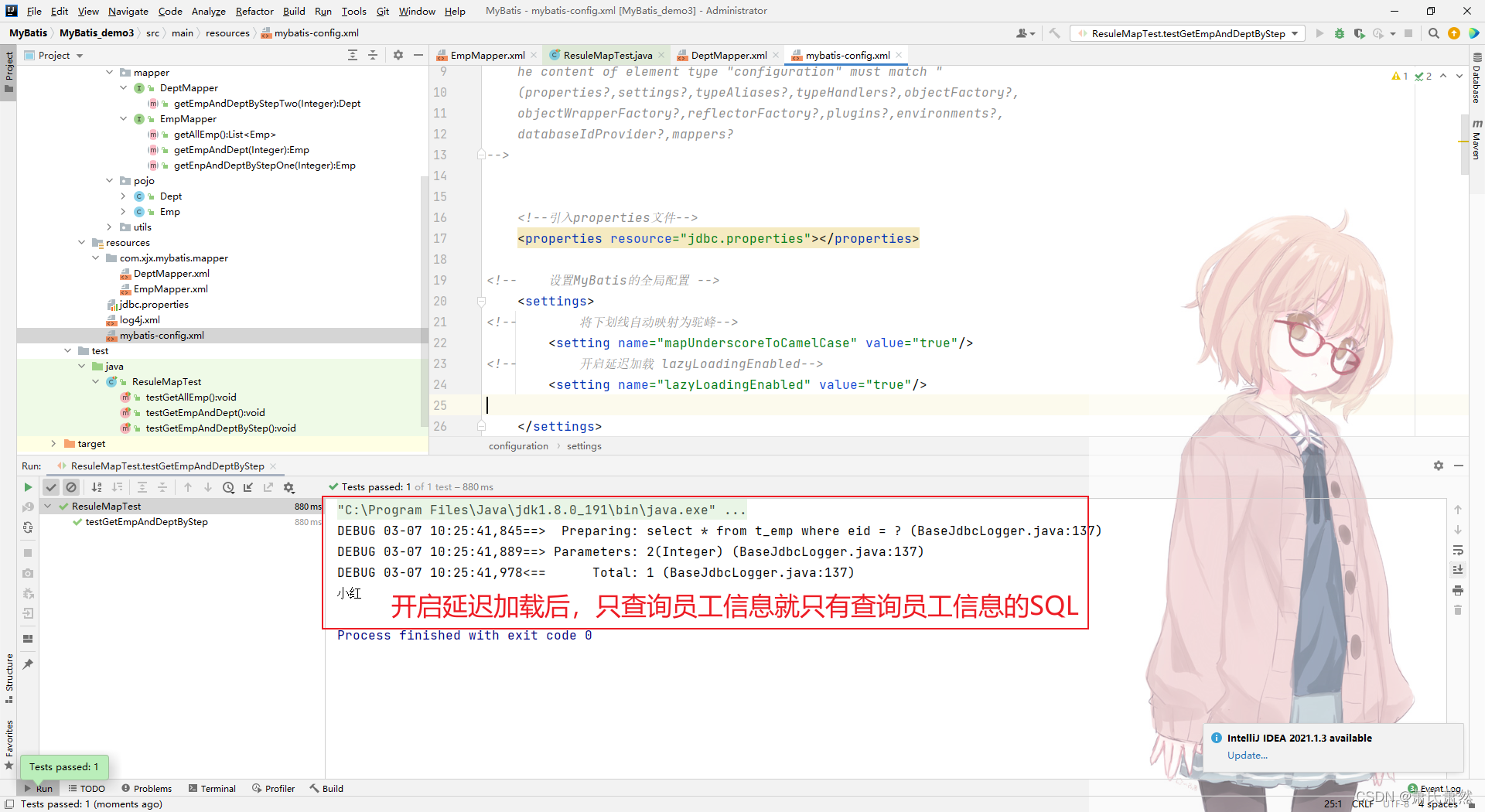
Task: Expand the utils folder node
Action: tap(109, 227)
